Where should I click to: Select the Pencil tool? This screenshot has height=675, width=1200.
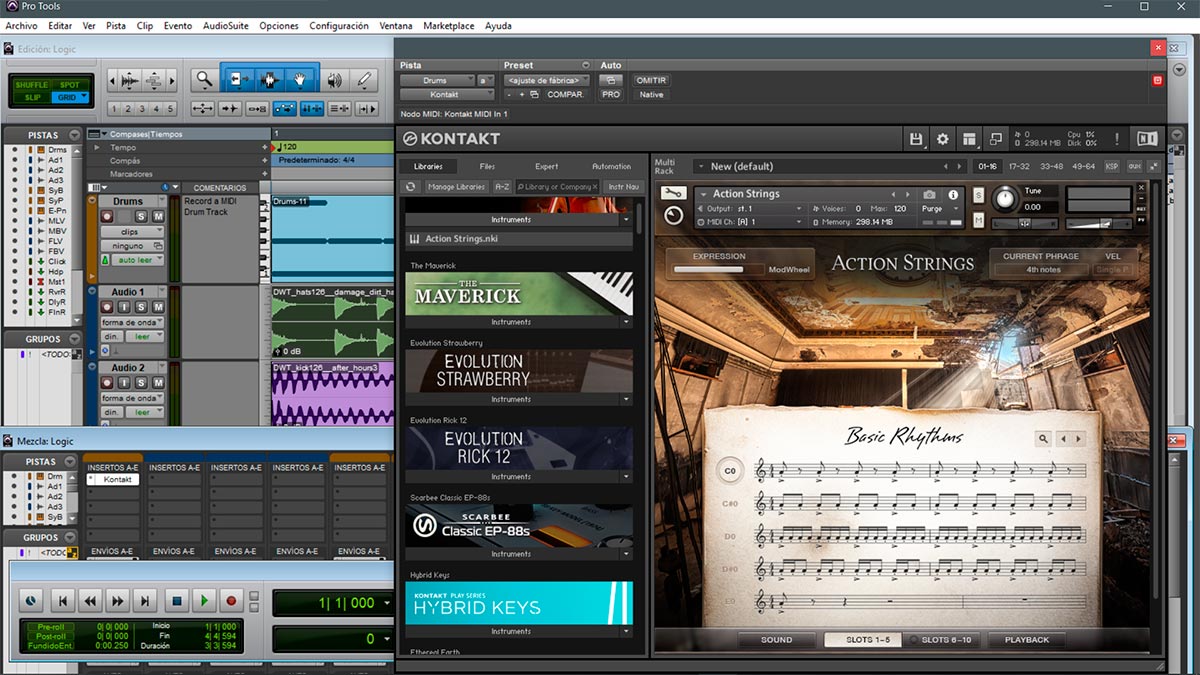(365, 80)
